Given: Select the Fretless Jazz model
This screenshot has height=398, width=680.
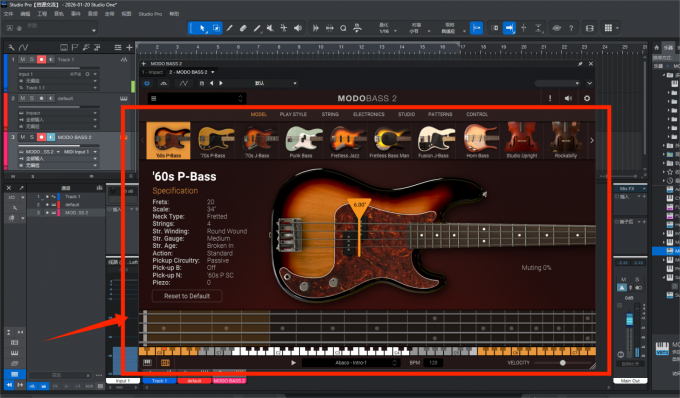Looking at the screenshot, I should pyautogui.click(x=345, y=140).
